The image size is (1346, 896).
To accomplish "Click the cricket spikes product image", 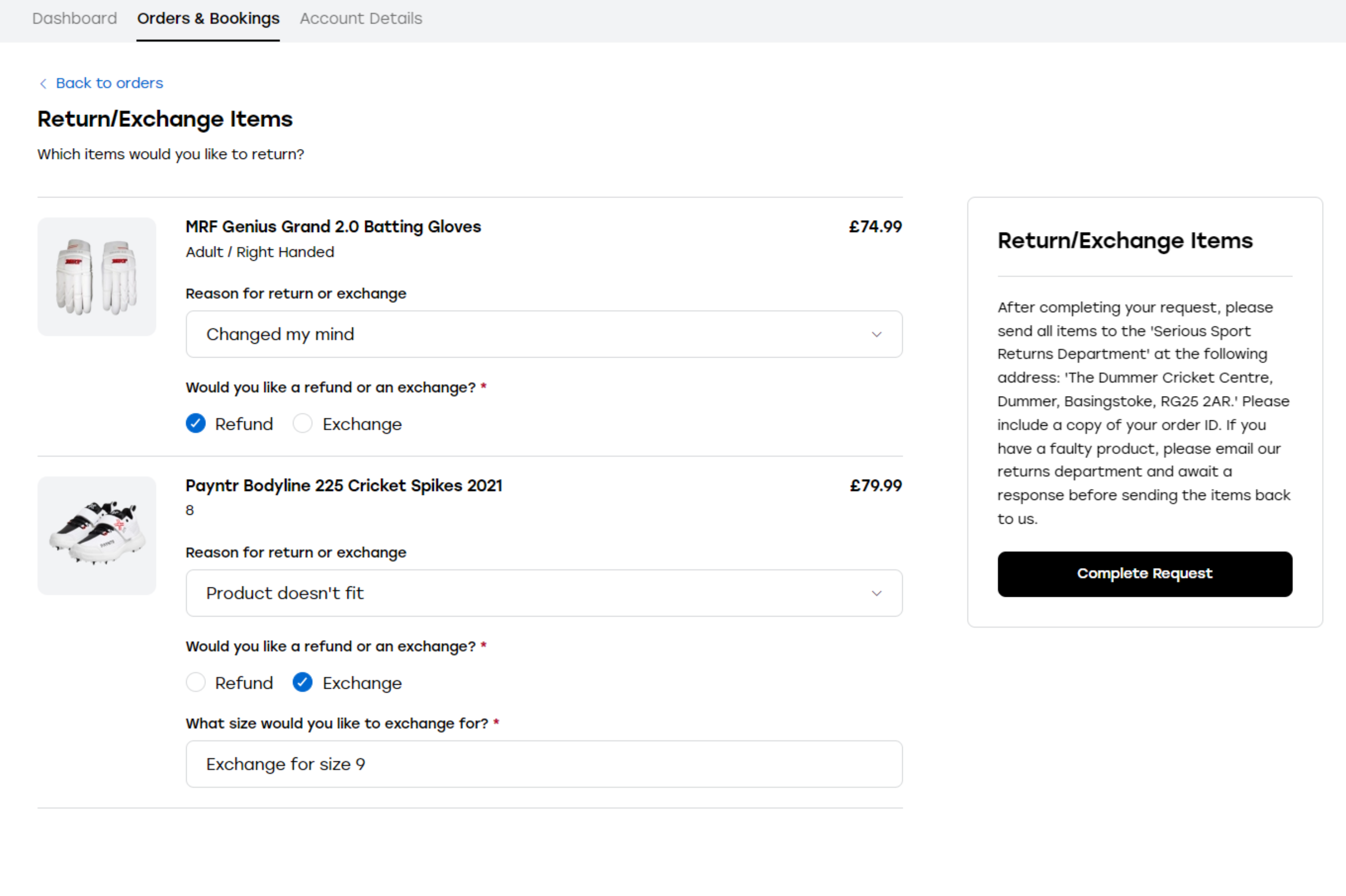I will (x=96, y=535).
